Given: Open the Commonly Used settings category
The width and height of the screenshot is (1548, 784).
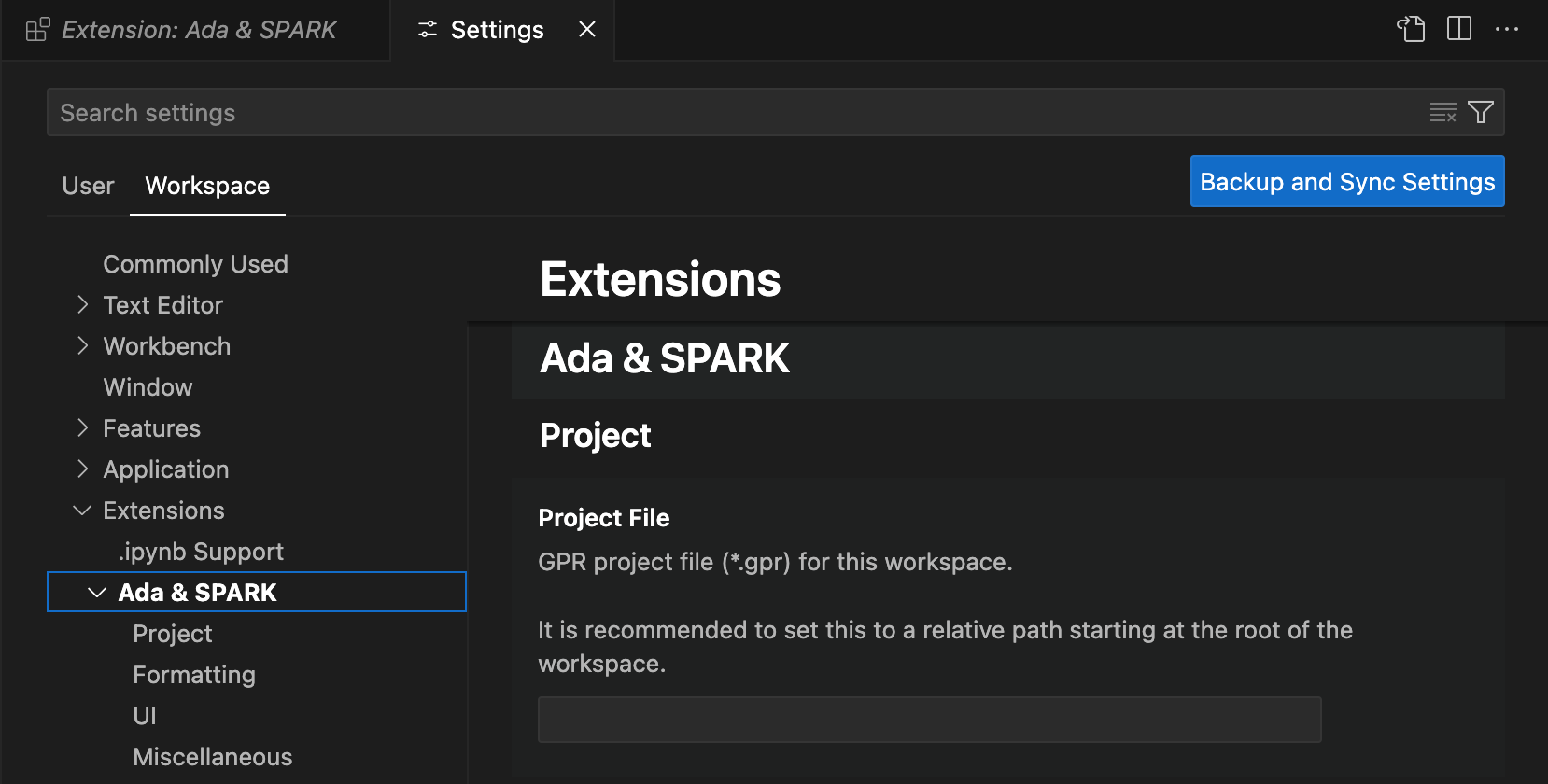Looking at the screenshot, I should click(x=195, y=264).
